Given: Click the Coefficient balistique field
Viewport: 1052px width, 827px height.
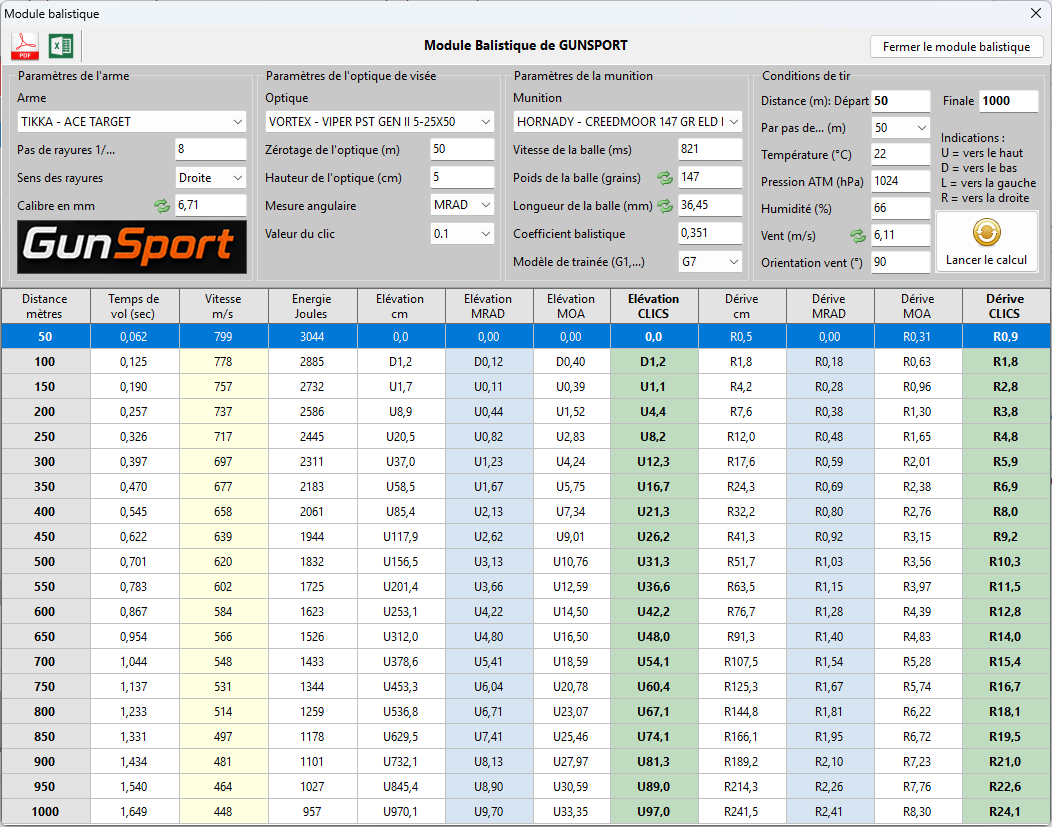Looking at the screenshot, I should [x=710, y=233].
